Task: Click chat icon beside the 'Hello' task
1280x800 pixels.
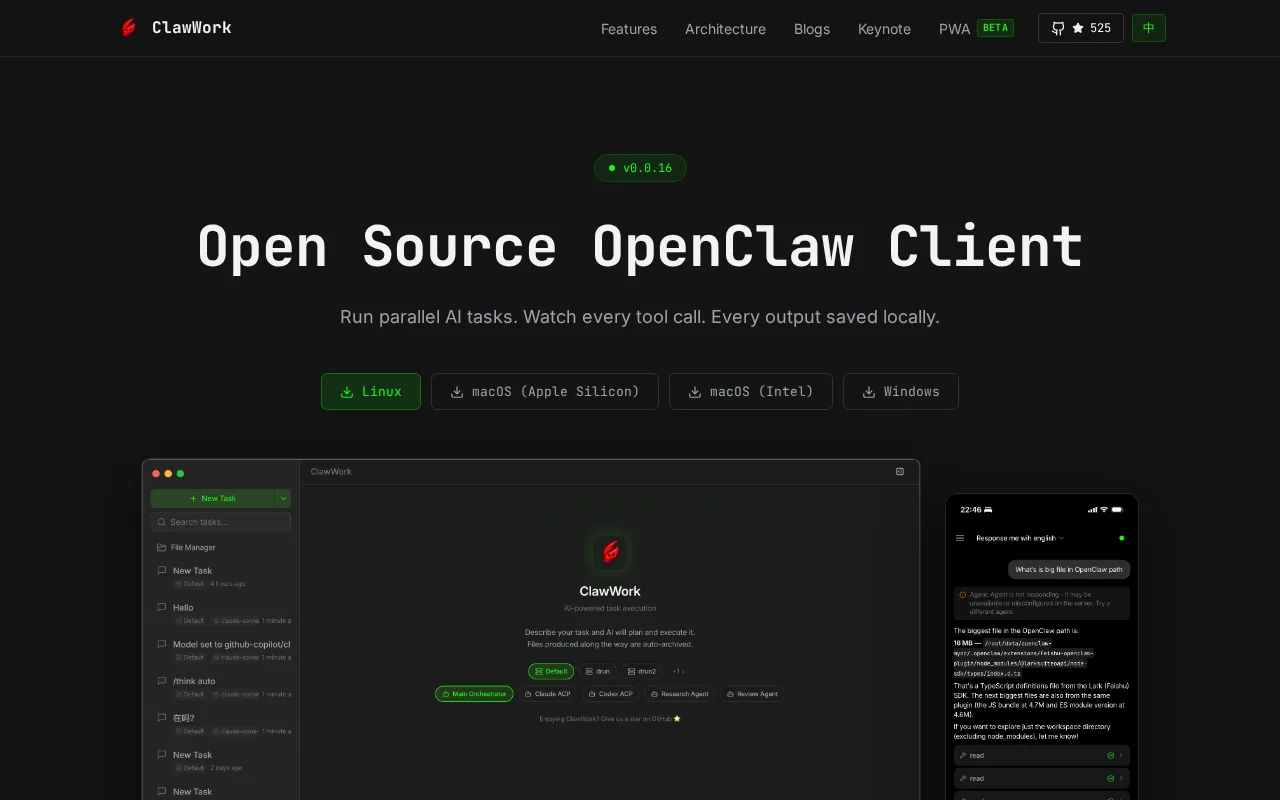Action: pyautogui.click(x=161, y=607)
